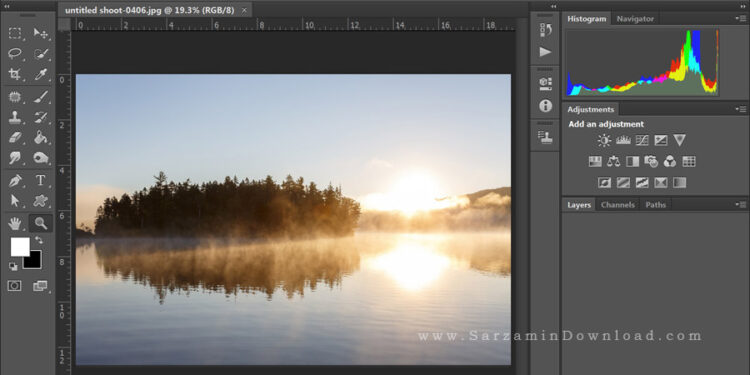Image resolution: width=750 pixels, height=375 pixels.
Task: Select the Clone Stamp tool
Action: coord(15,117)
